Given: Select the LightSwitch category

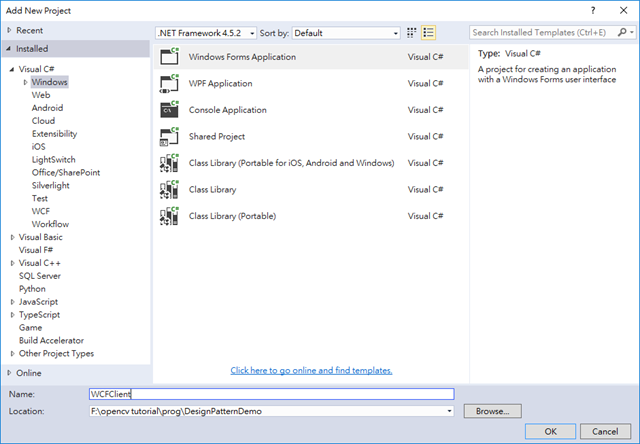Looking at the screenshot, I should [x=53, y=160].
